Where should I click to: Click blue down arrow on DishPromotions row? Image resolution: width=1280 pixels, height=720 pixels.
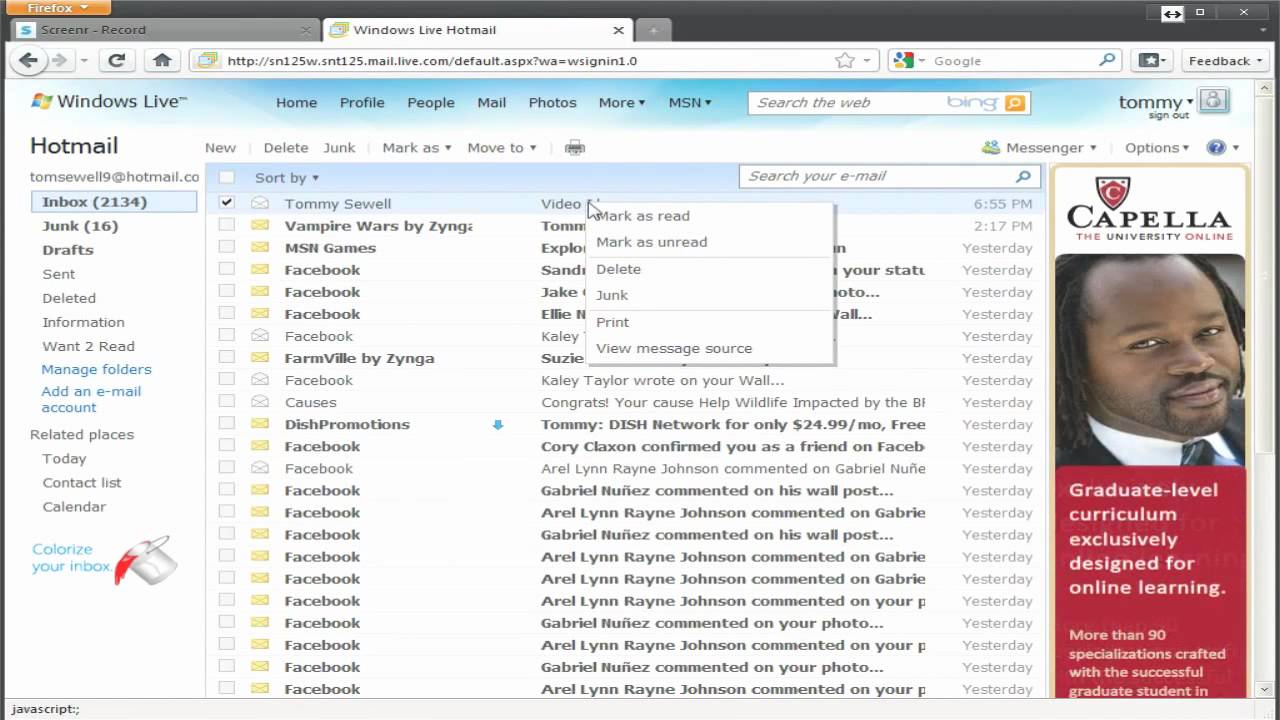pos(498,424)
